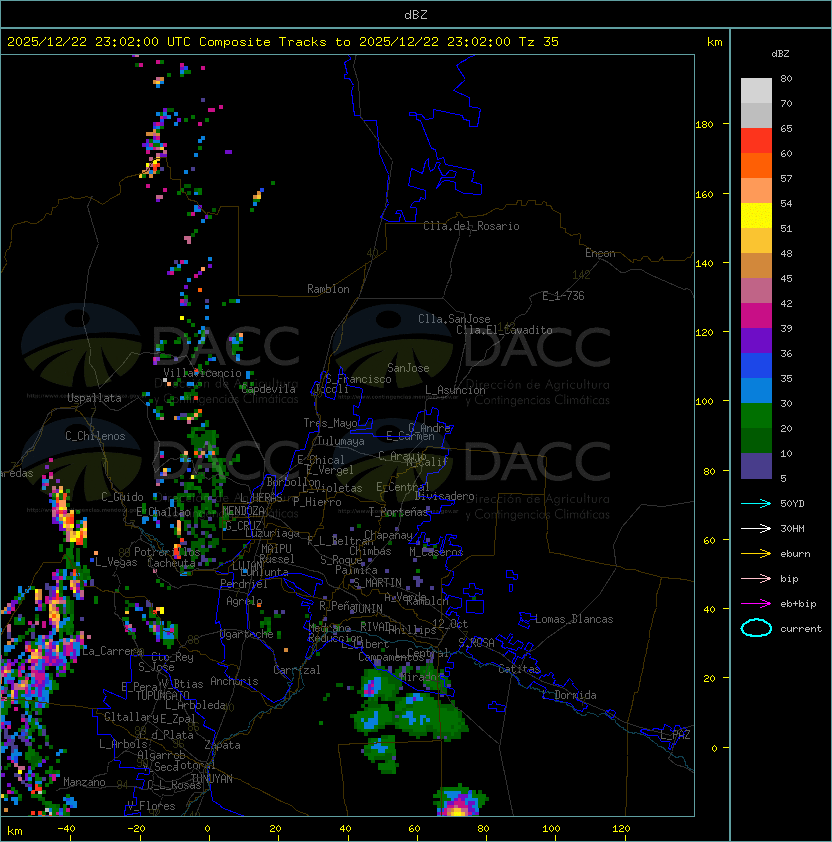Image resolution: width=832 pixels, height=842 pixels.
Task: Click the Encon place label
Action: 600,253
